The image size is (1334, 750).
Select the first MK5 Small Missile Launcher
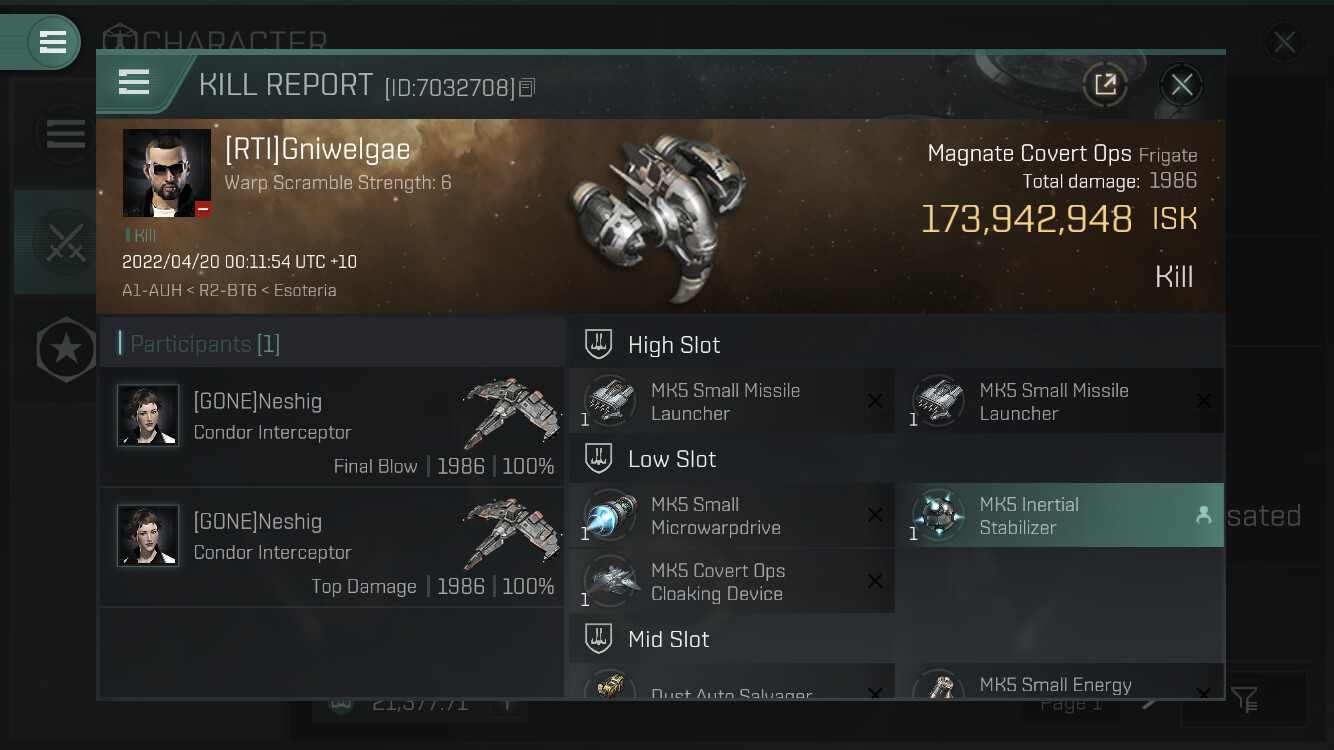tap(732, 402)
